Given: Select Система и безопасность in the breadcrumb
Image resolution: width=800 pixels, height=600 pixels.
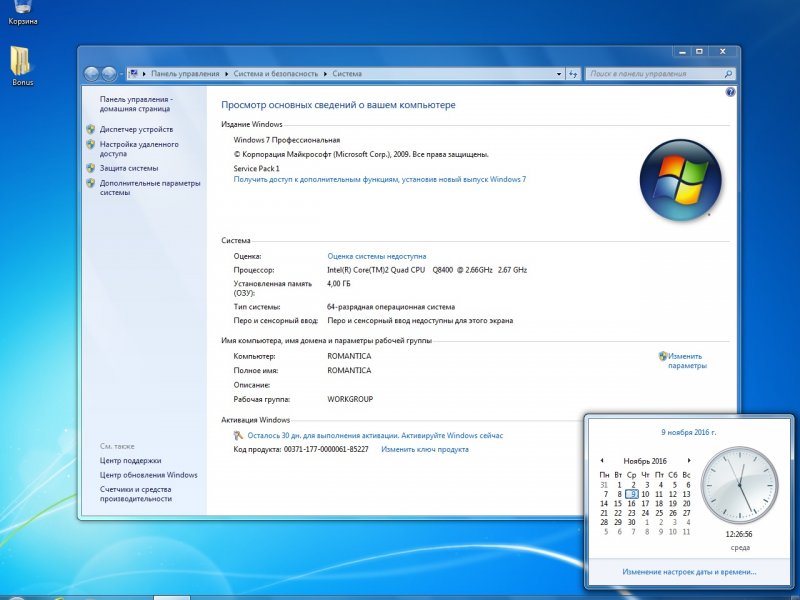Looking at the screenshot, I should click(x=276, y=74).
